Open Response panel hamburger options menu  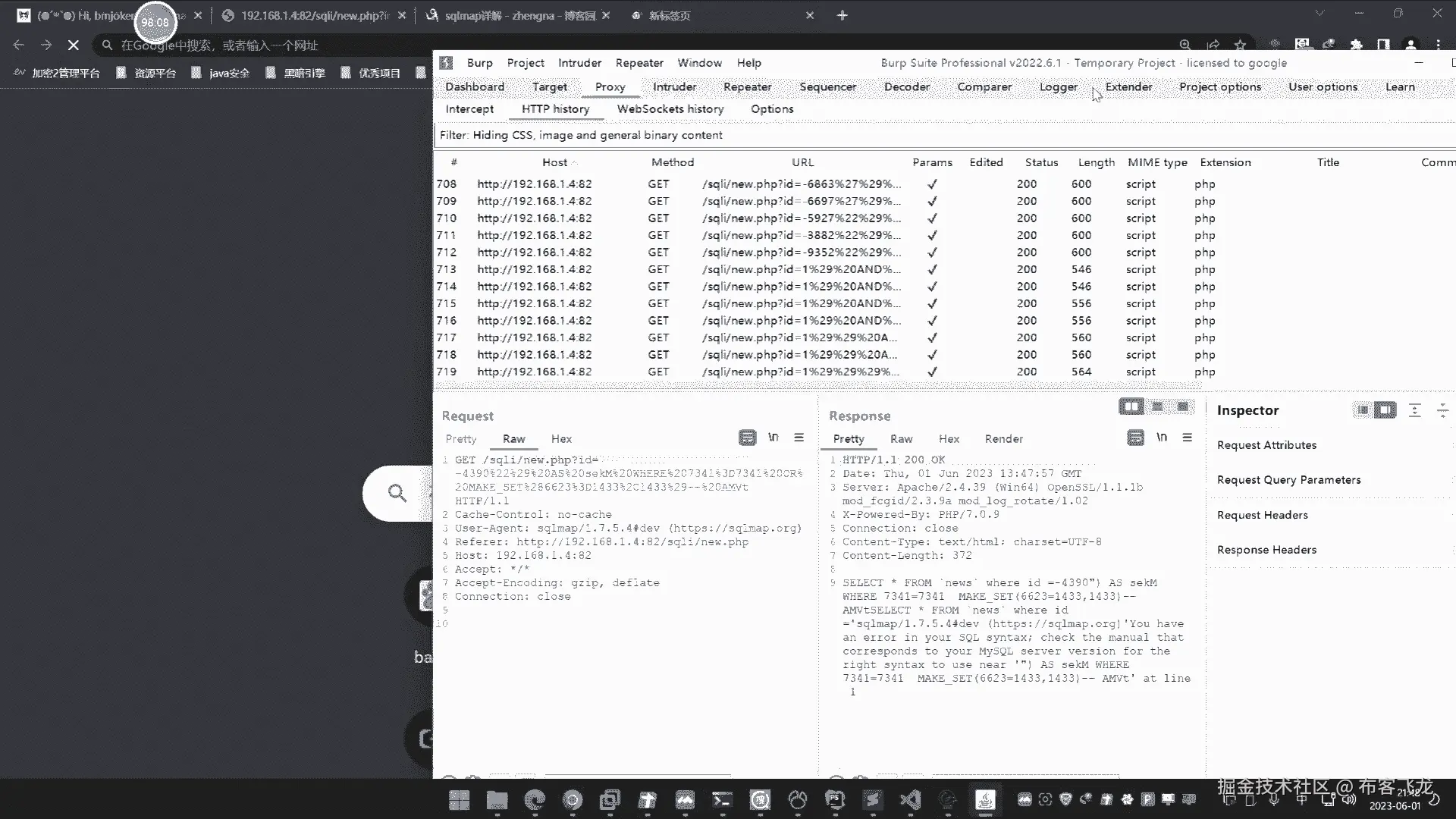[1187, 438]
